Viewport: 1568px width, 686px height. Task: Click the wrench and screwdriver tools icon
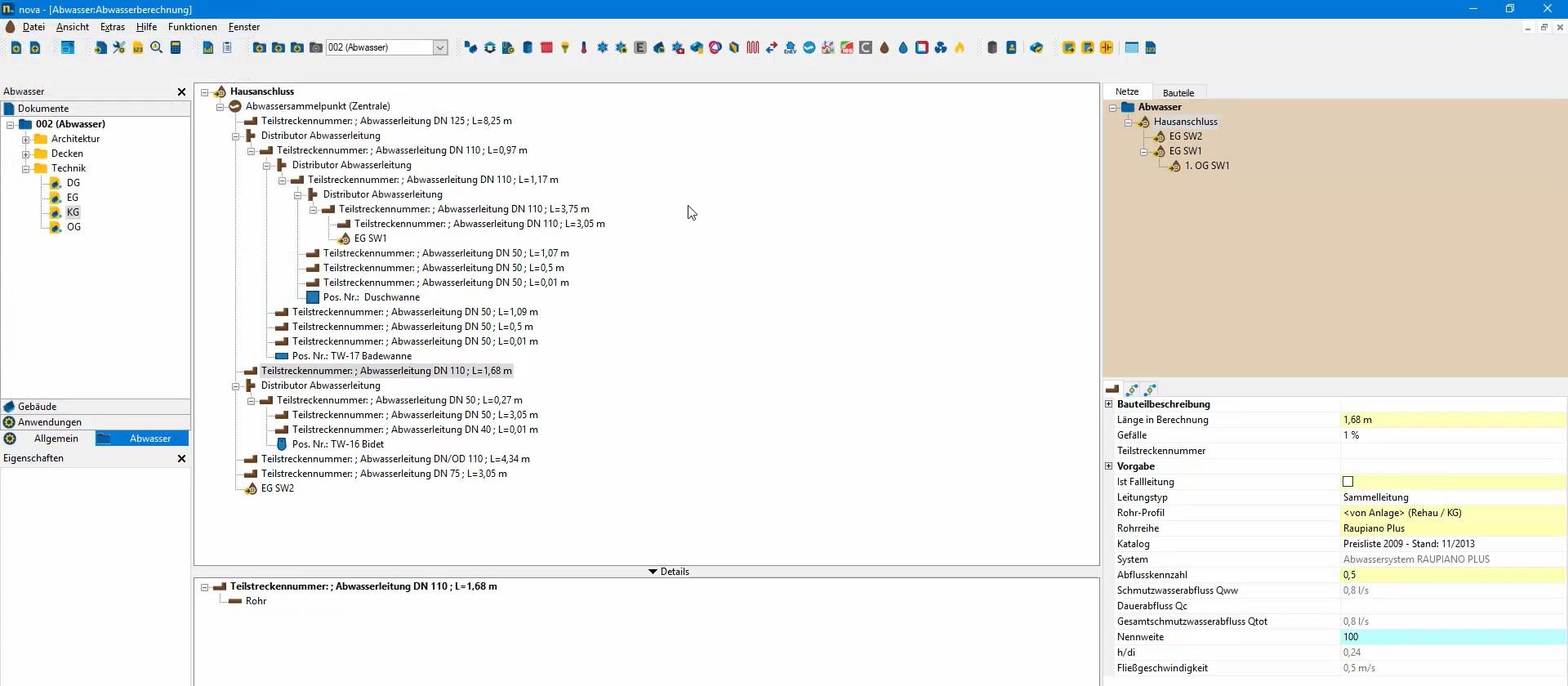point(119,48)
